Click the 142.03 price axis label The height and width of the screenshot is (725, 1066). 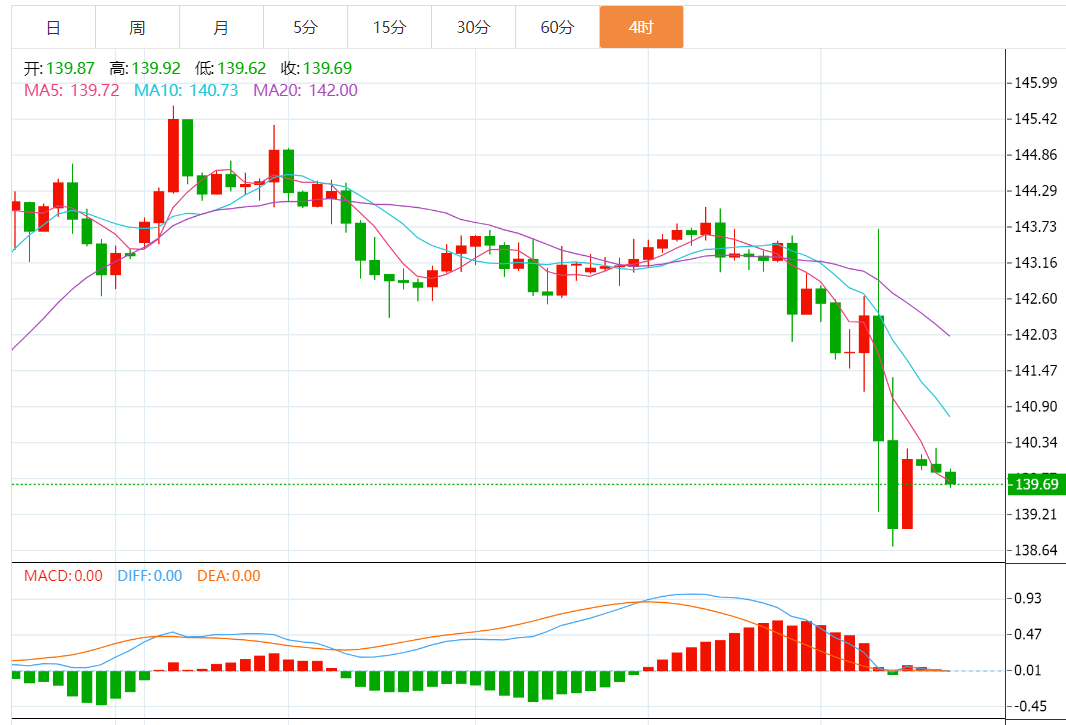[x=1035, y=335]
